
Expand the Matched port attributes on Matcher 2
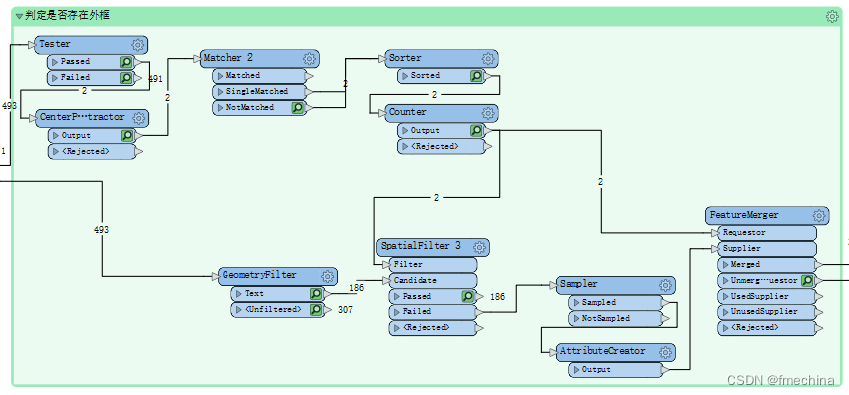point(220,76)
